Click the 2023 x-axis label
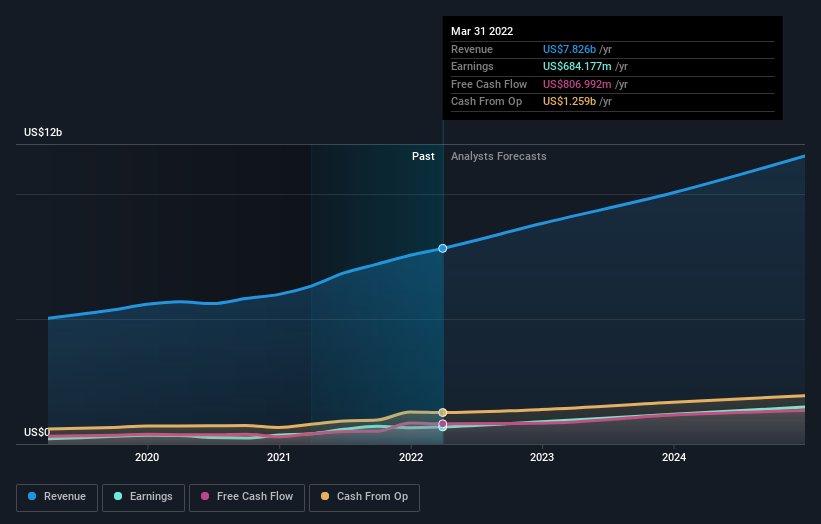The width and height of the screenshot is (821, 524). click(542, 457)
